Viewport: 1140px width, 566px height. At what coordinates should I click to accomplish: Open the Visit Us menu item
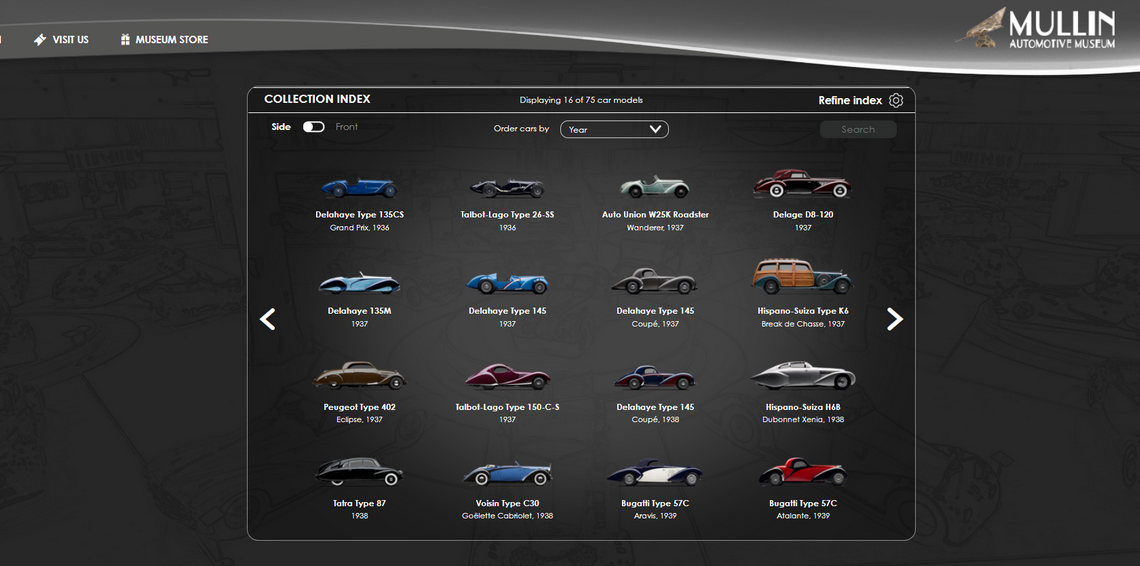click(x=70, y=40)
